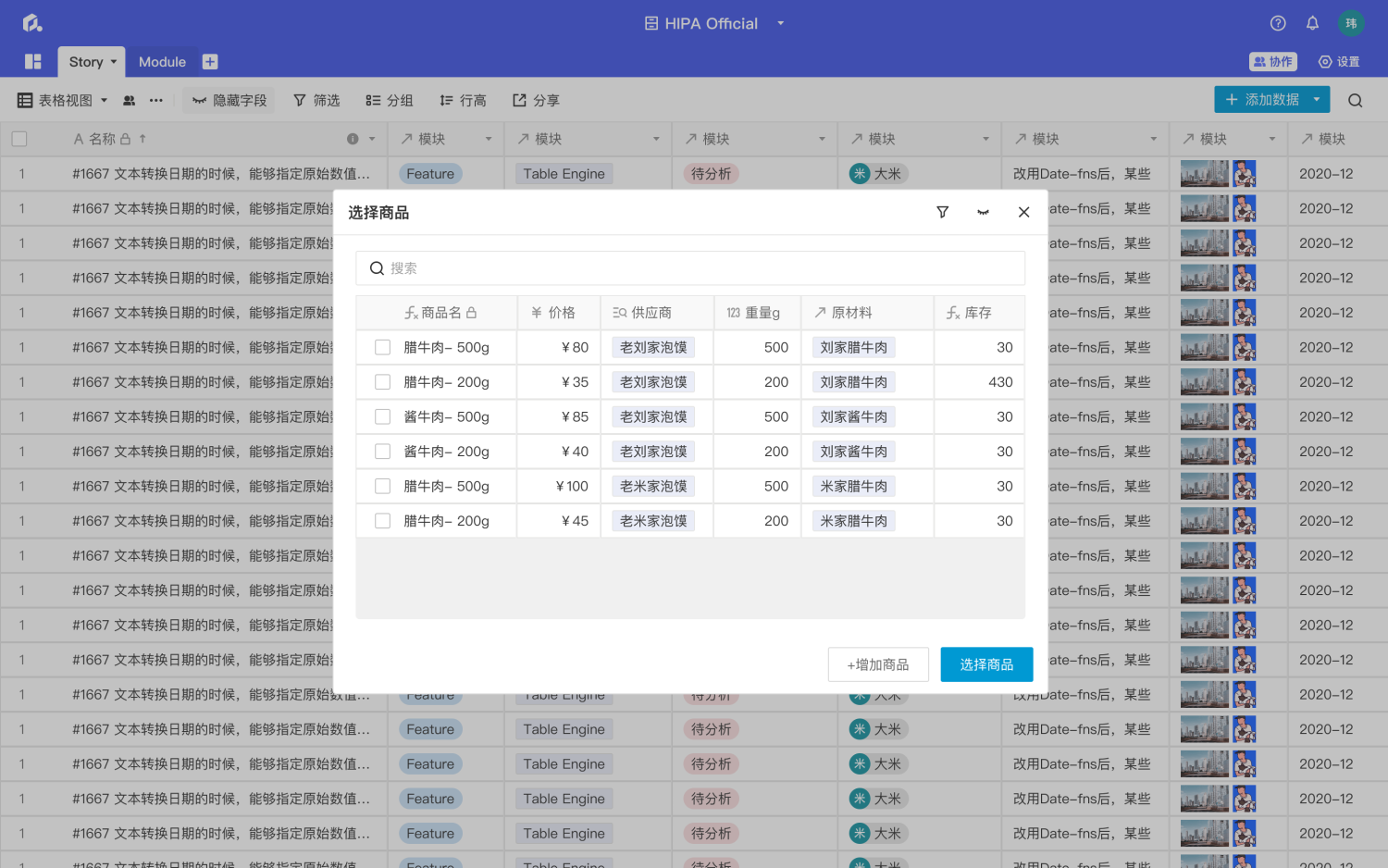
Task: Click the +增加商品 button
Action: [878, 664]
